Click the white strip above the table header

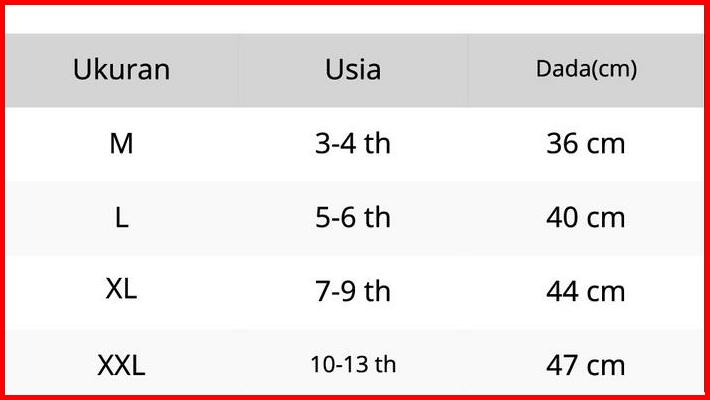[355, 20]
